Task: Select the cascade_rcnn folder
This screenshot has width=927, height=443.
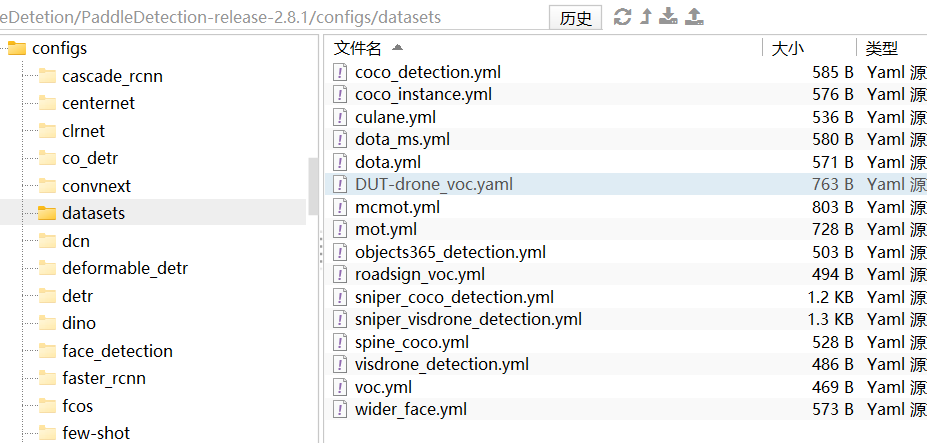Action: pos(112,76)
